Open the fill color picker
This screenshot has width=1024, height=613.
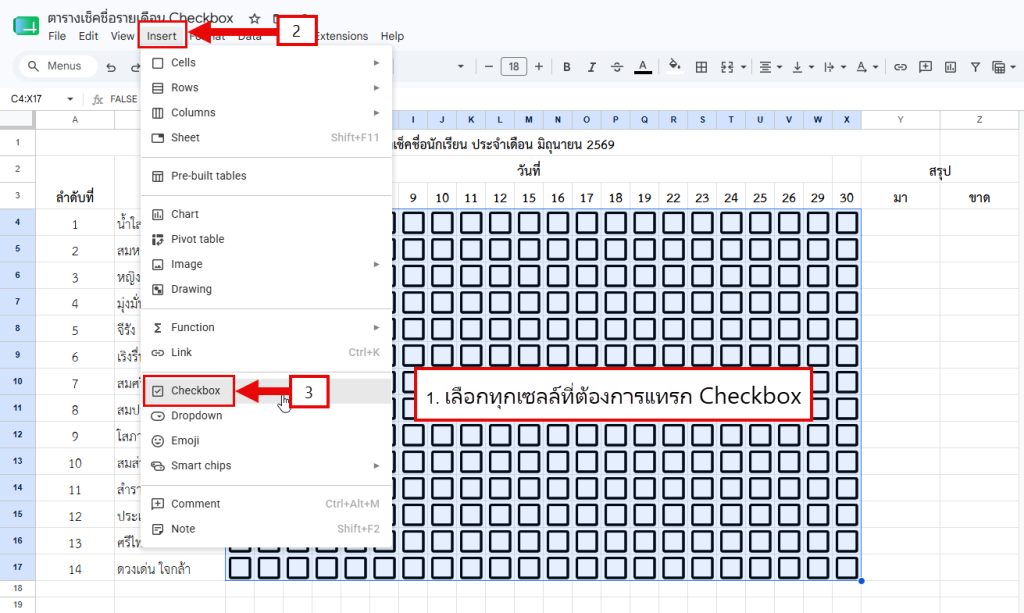coord(675,67)
